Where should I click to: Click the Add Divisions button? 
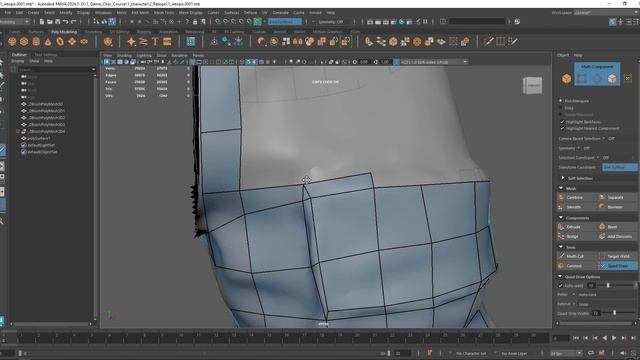tap(617, 236)
